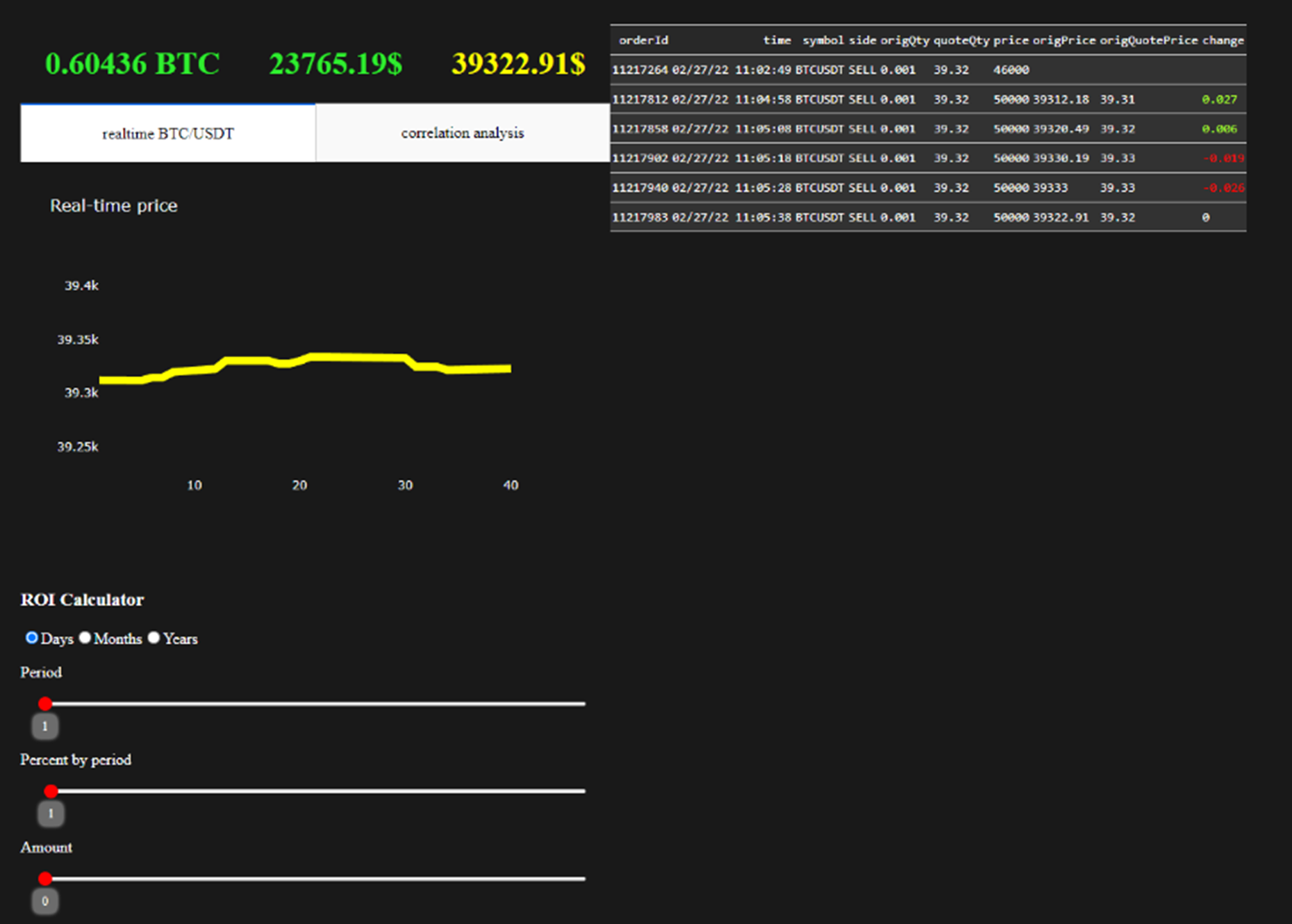
Task: Click the origQuotePrice column header
Action: click(x=1148, y=40)
